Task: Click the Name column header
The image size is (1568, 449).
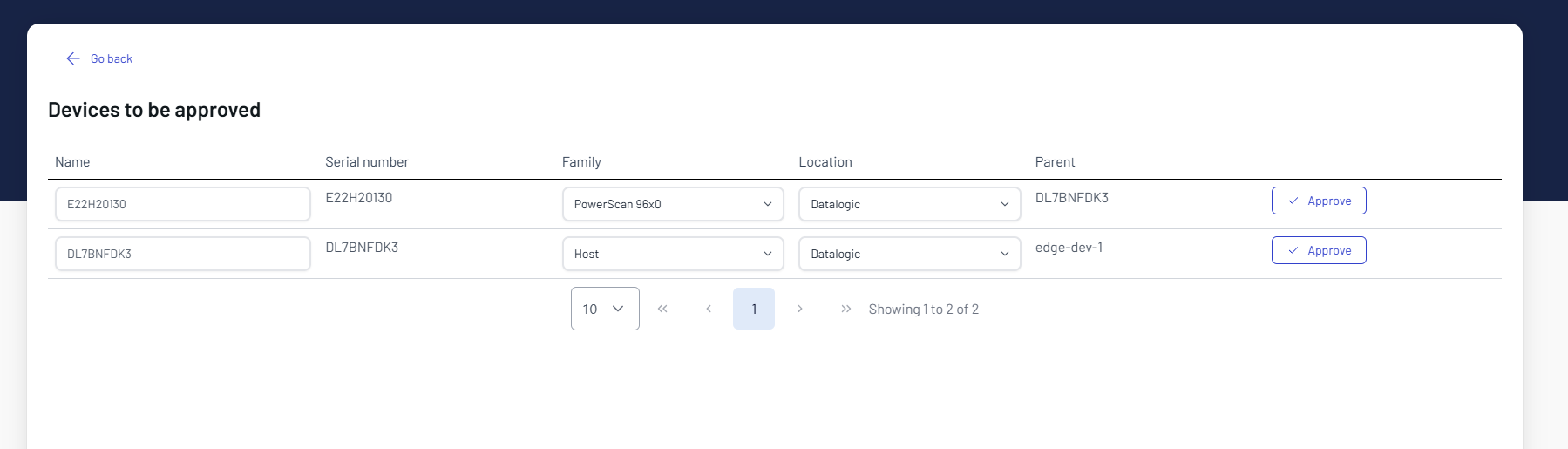Action: click(x=72, y=162)
